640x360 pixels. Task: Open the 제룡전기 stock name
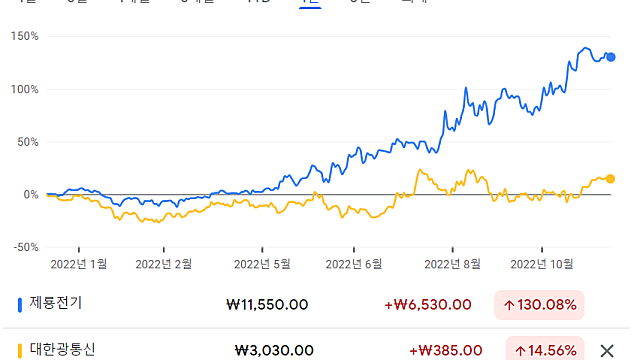point(56,303)
